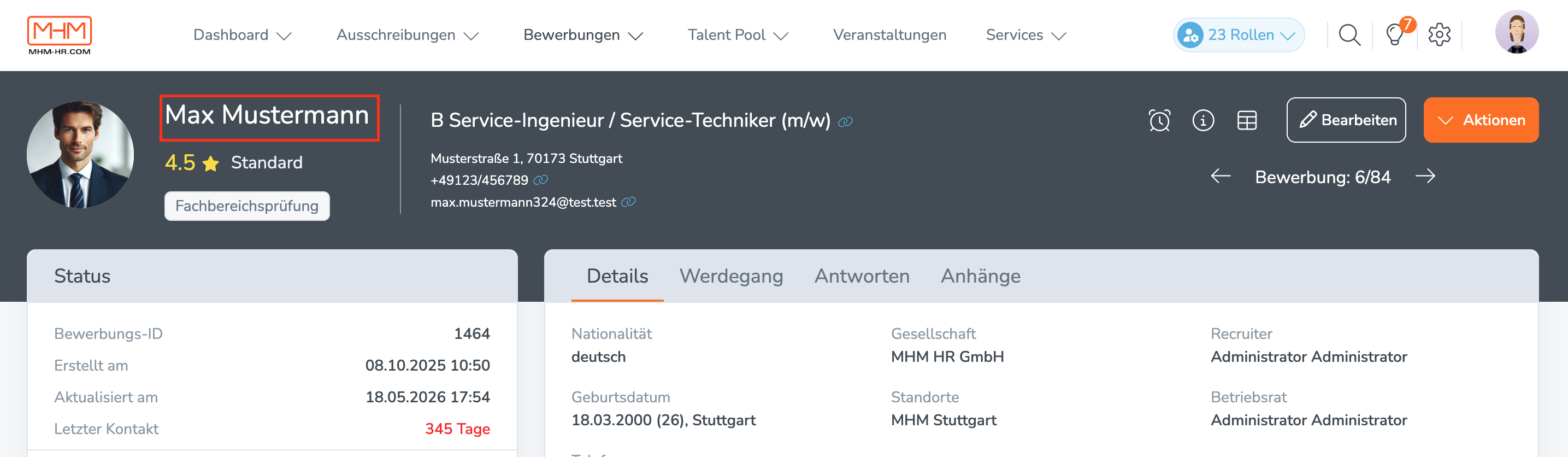Screen dimensions: 1568x457
Task: Click the Bewerbungs-ID value 1464
Action: [471, 333]
